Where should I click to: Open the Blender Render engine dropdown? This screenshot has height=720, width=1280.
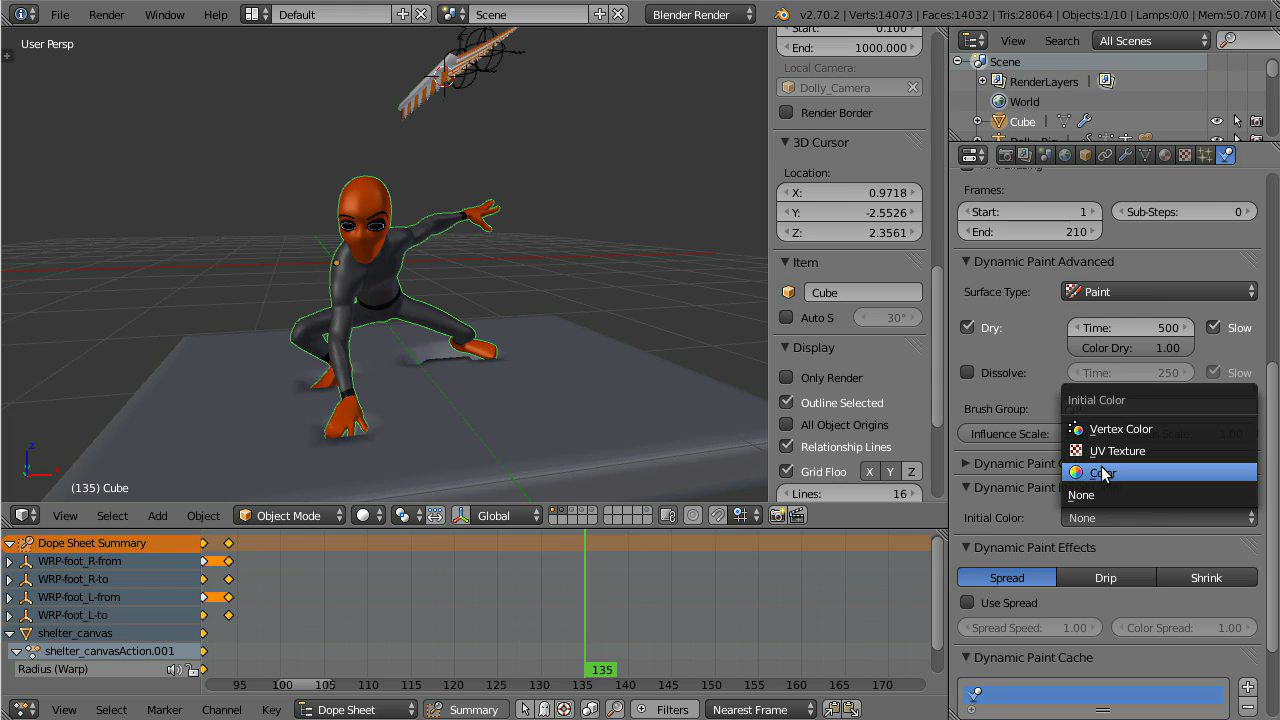coord(701,14)
